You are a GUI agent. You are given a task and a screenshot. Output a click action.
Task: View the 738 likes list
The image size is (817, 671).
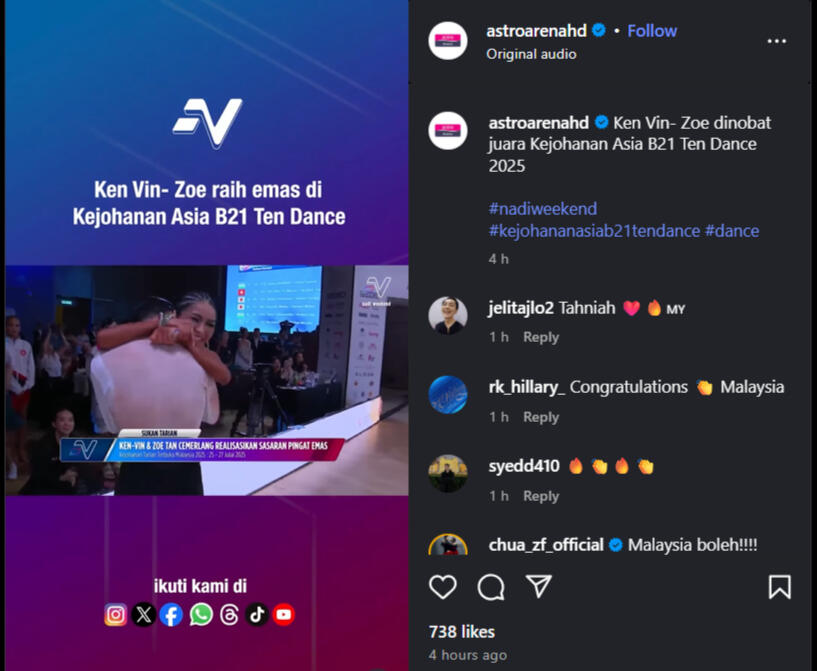[x=462, y=632]
